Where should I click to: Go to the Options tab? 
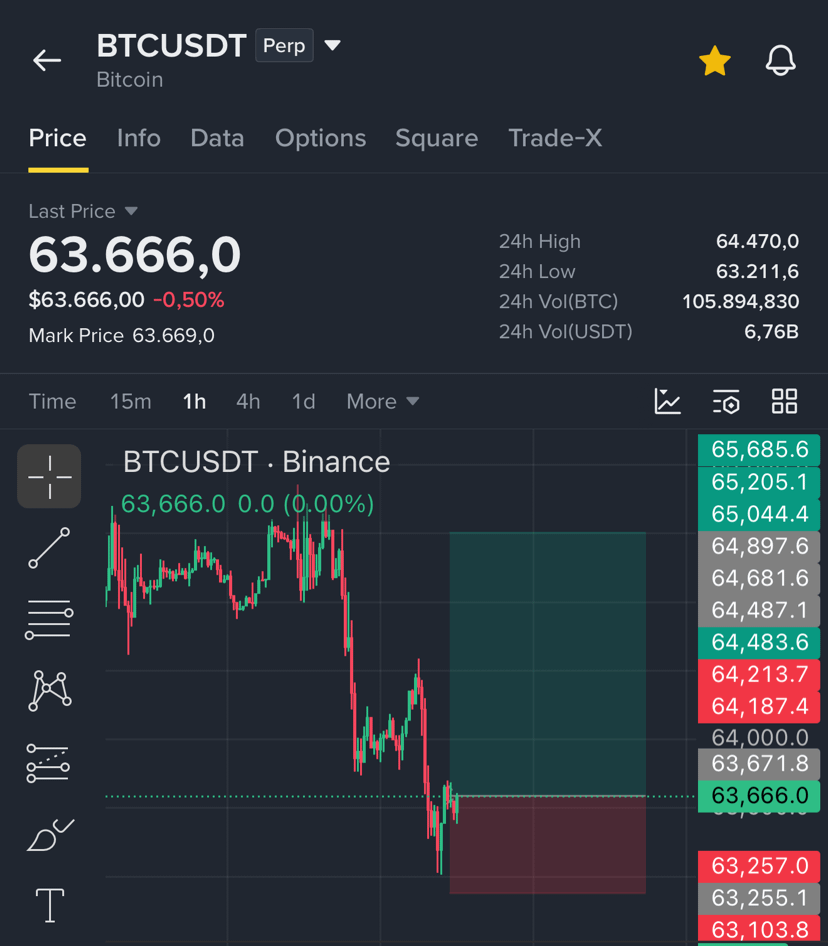320,138
